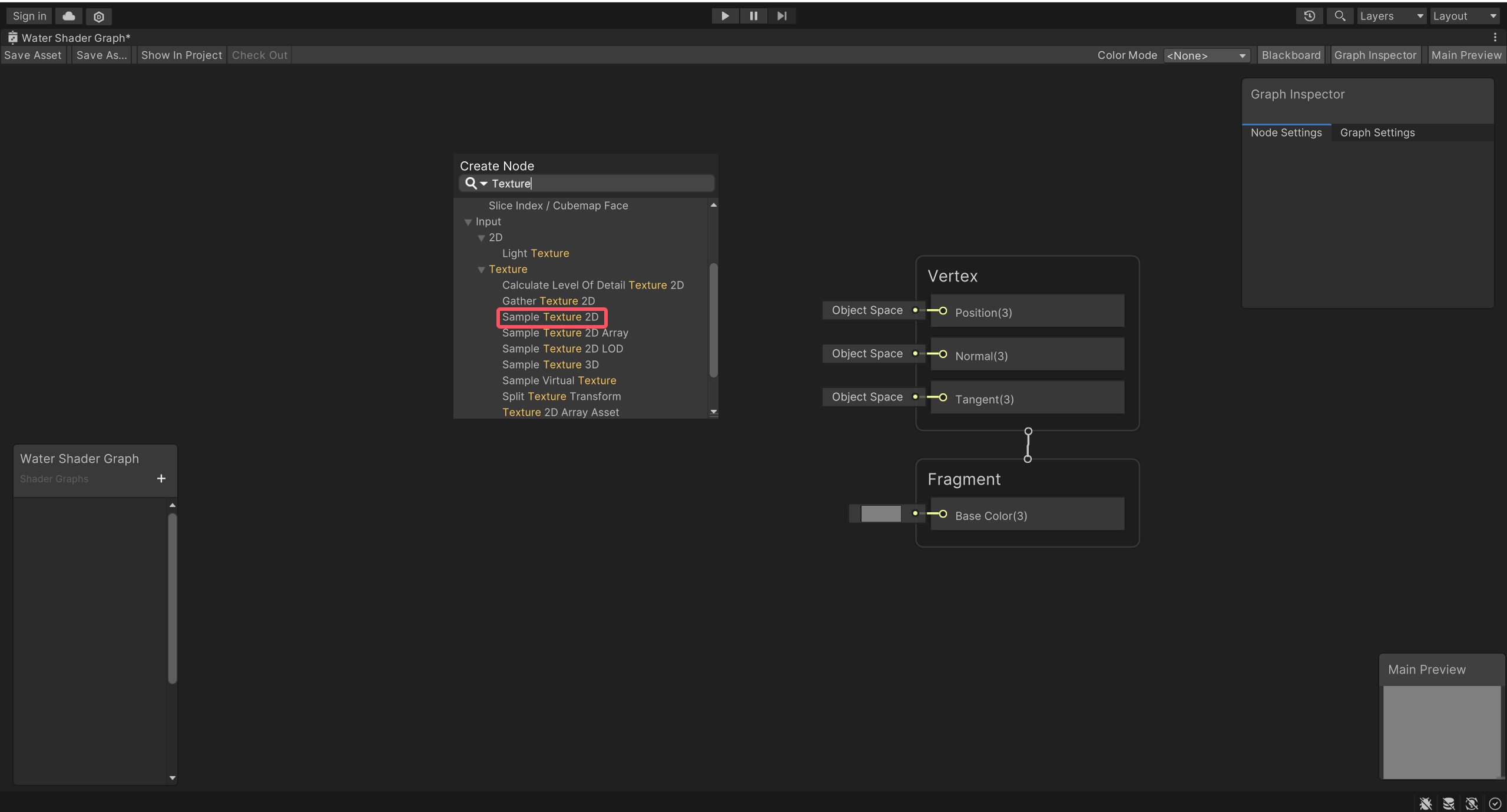Click the Blackboard scroll up arrow

[172, 505]
